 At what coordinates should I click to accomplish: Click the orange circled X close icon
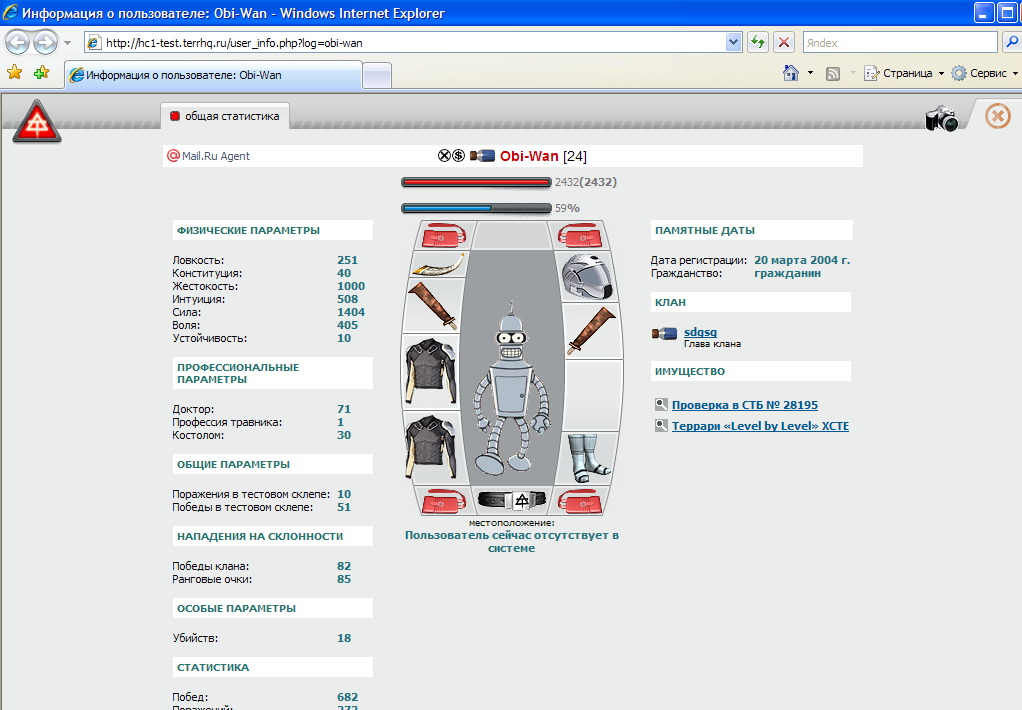point(997,117)
